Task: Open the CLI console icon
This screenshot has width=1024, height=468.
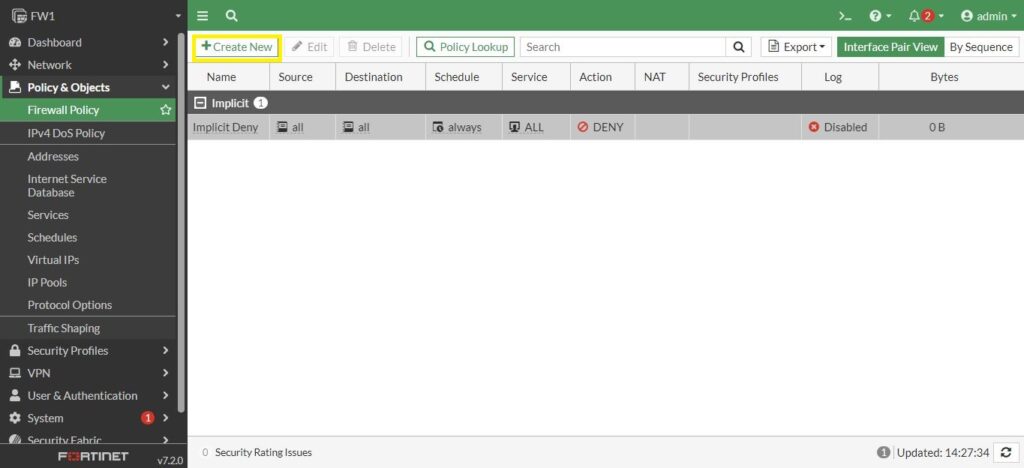Action: [x=845, y=16]
